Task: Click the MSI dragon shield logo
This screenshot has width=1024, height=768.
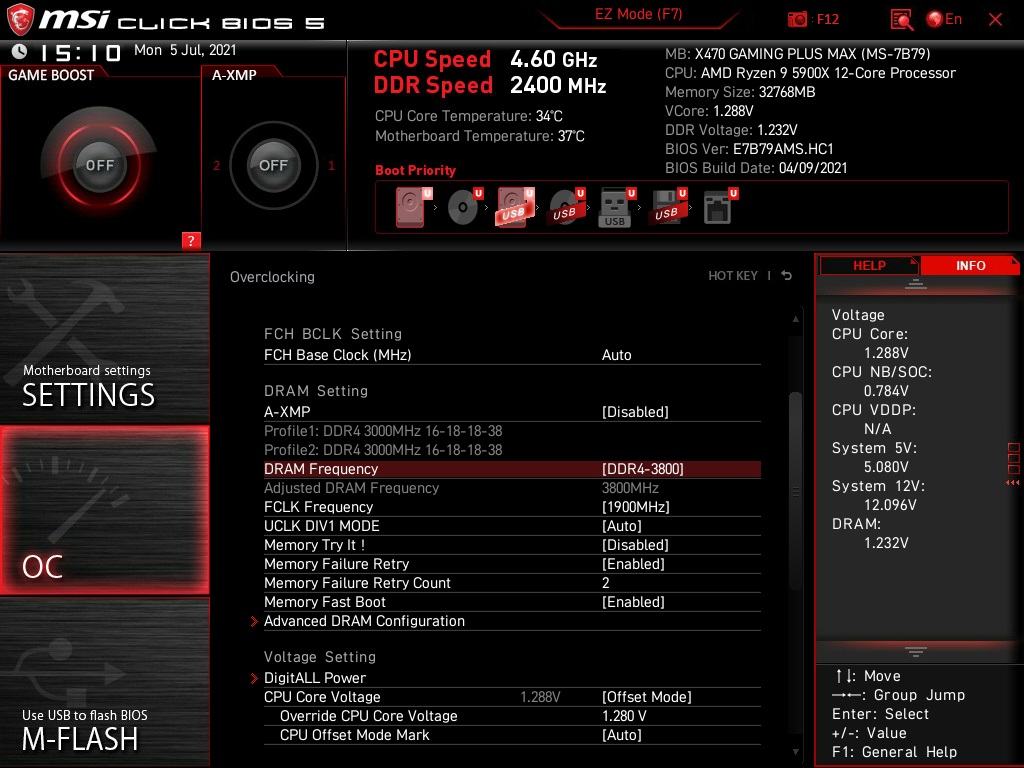Action: click(20, 19)
